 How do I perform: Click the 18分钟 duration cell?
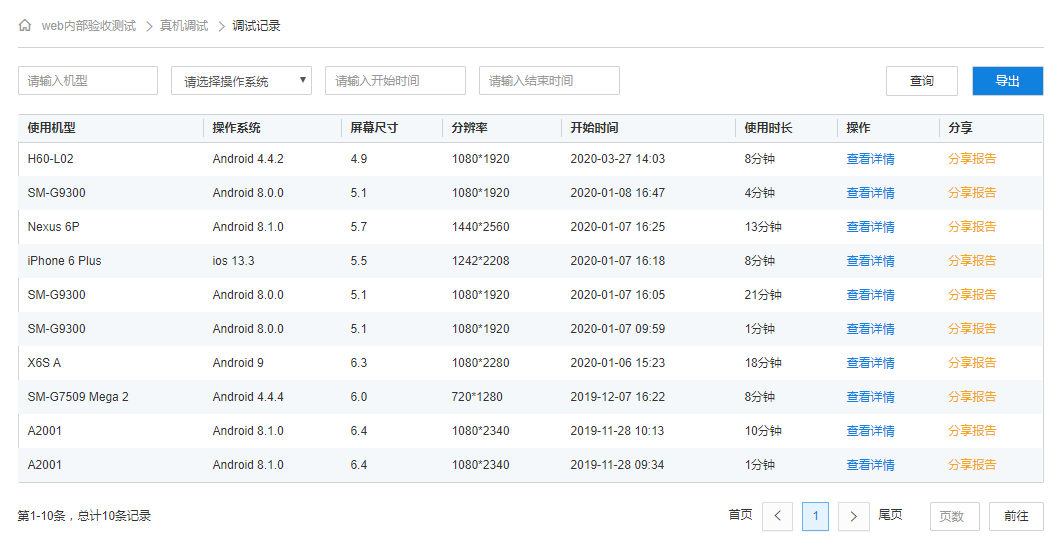click(763, 363)
